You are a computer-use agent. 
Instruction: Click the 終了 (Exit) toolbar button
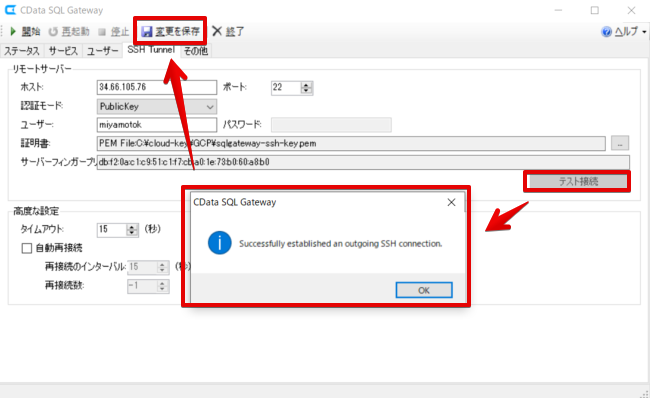pyautogui.click(x=228, y=32)
